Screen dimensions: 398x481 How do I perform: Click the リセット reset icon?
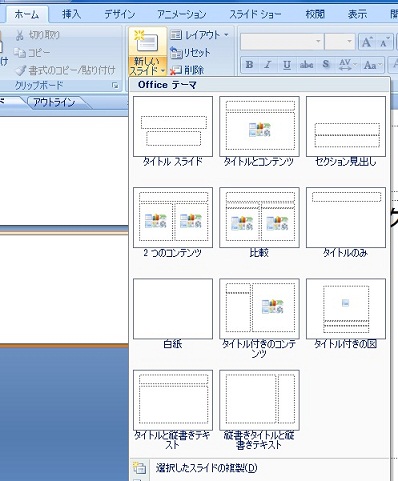pos(190,53)
